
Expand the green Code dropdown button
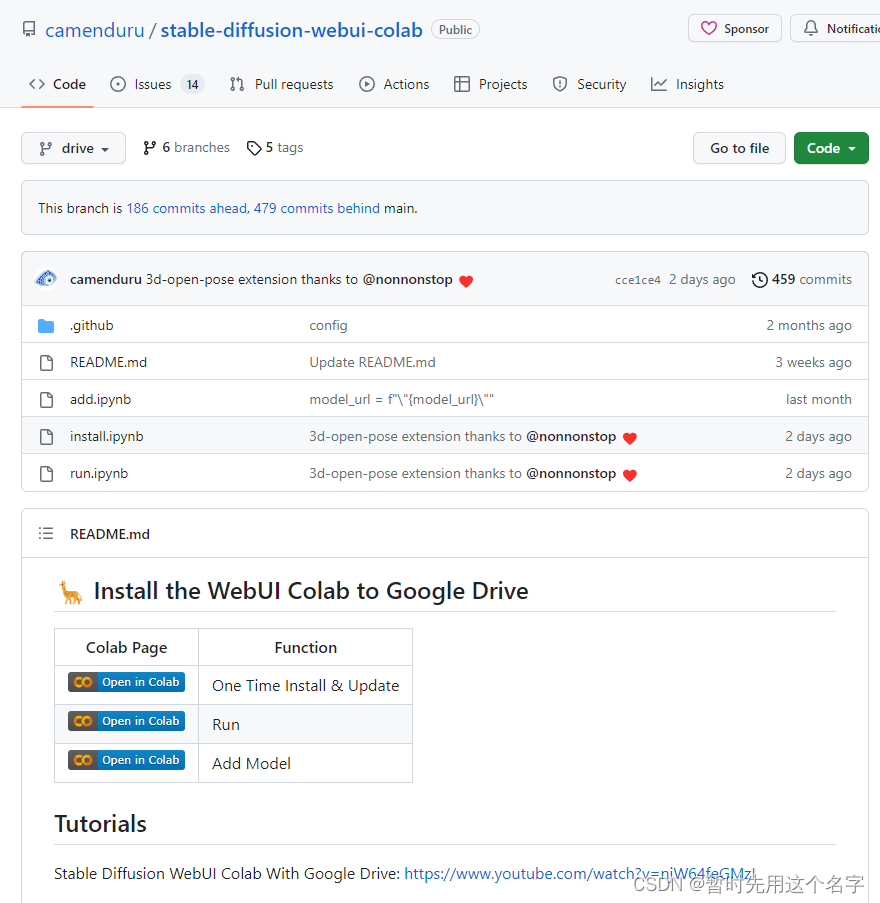[x=831, y=148]
